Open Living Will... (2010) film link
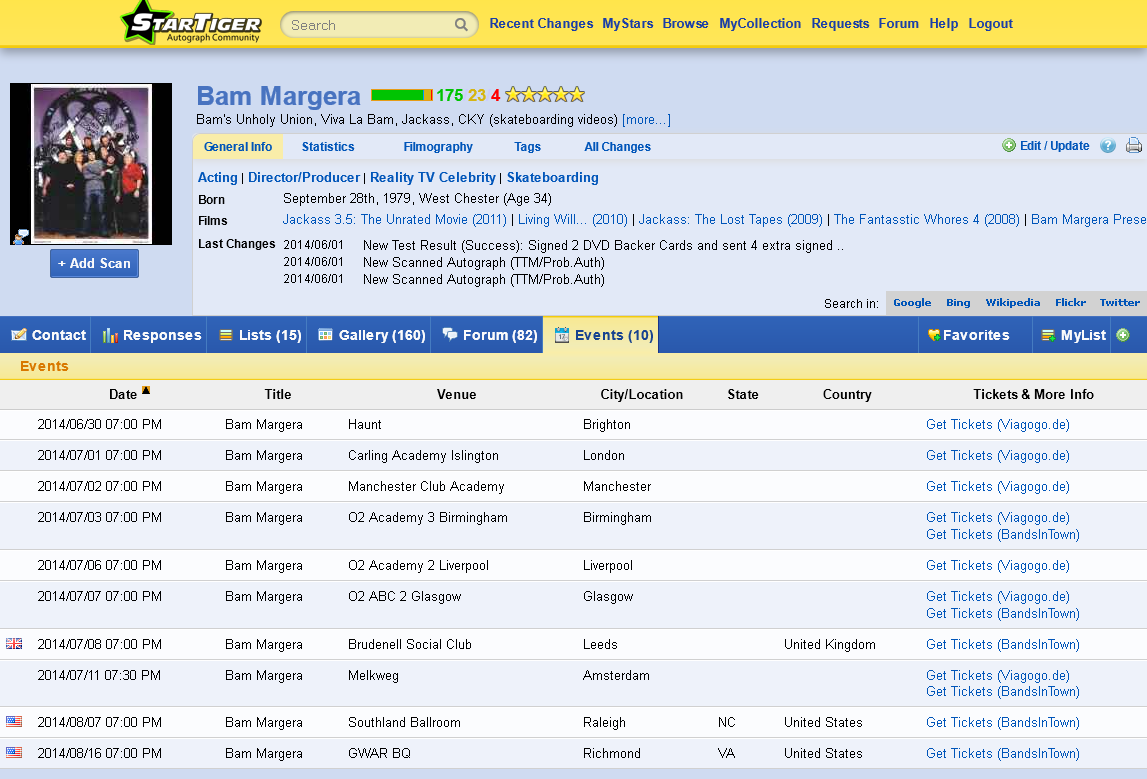 pyautogui.click(x=573, y=219)
